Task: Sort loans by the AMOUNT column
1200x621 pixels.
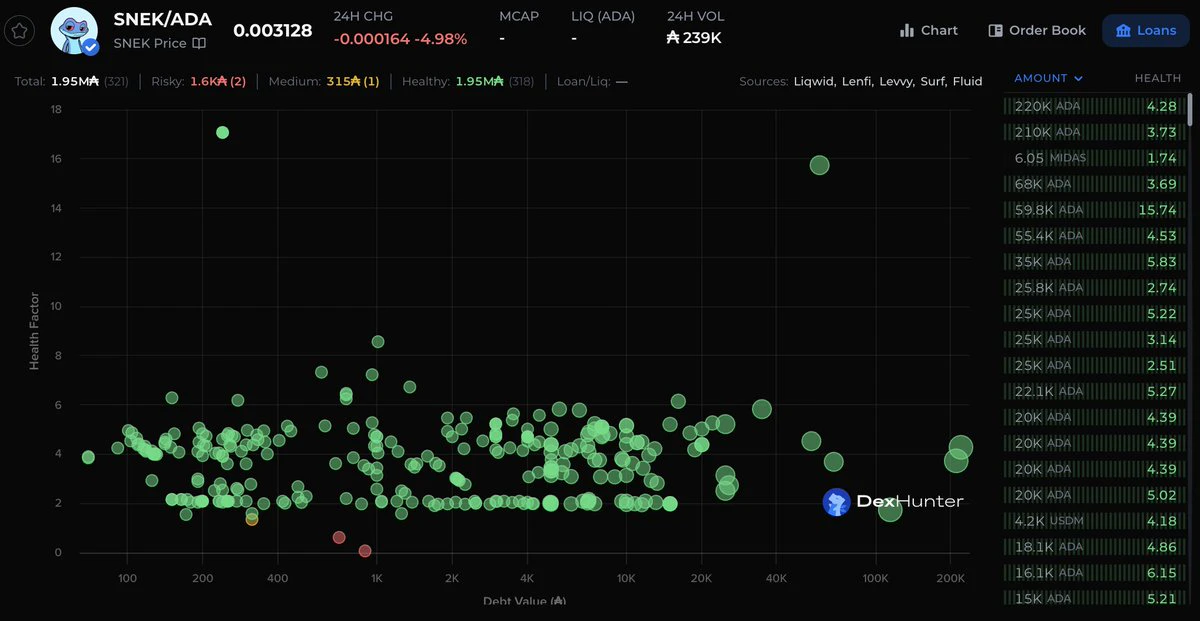Action: click(x=1048, y=78)
